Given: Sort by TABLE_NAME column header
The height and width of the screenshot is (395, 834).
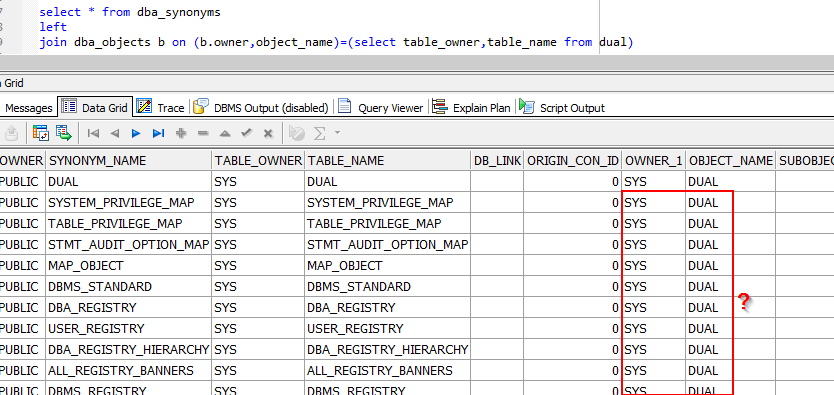Looking at the screenshot, I should [x=387, y=161].
